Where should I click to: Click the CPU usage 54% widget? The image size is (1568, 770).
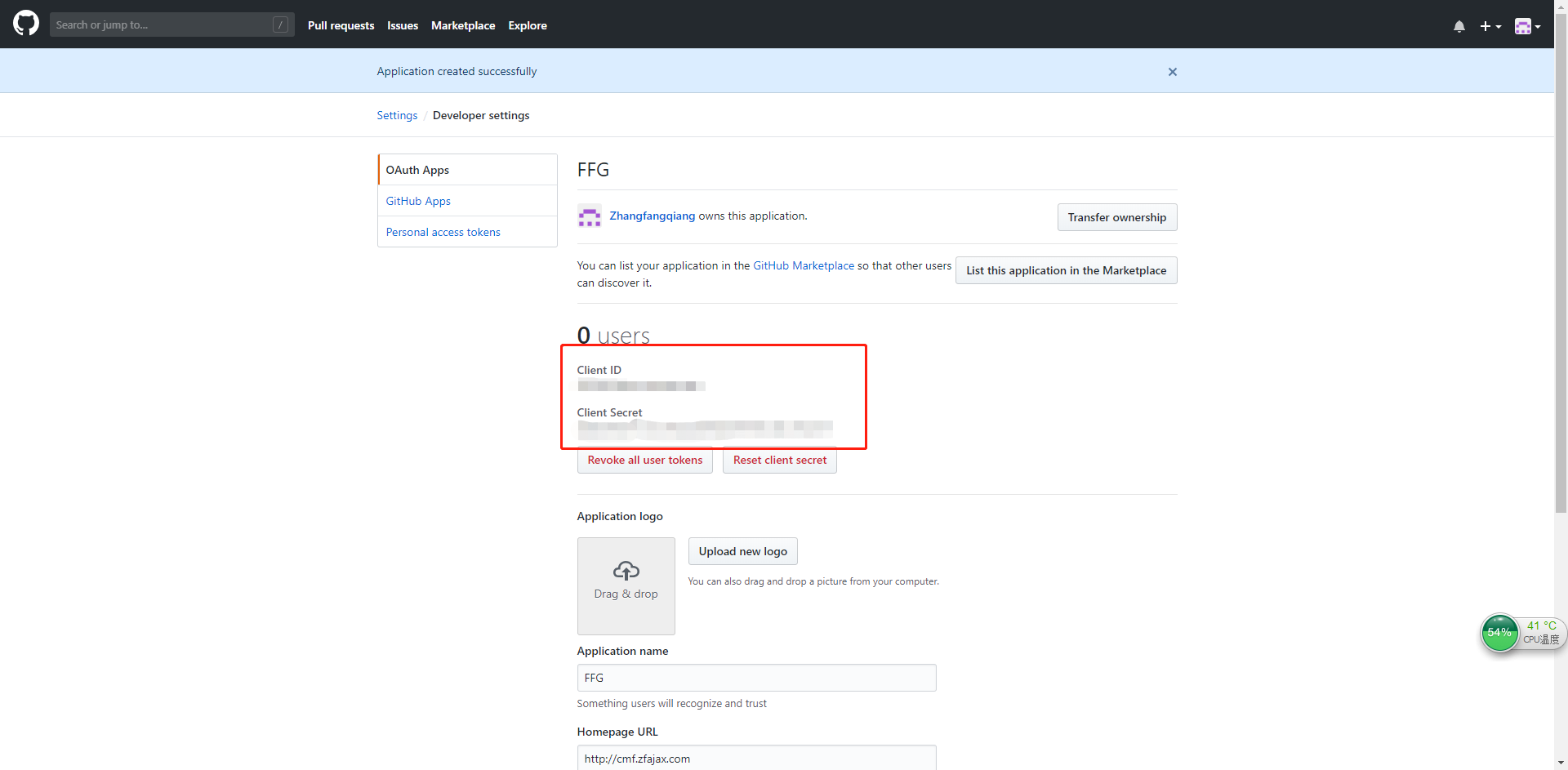[1499, 633]
